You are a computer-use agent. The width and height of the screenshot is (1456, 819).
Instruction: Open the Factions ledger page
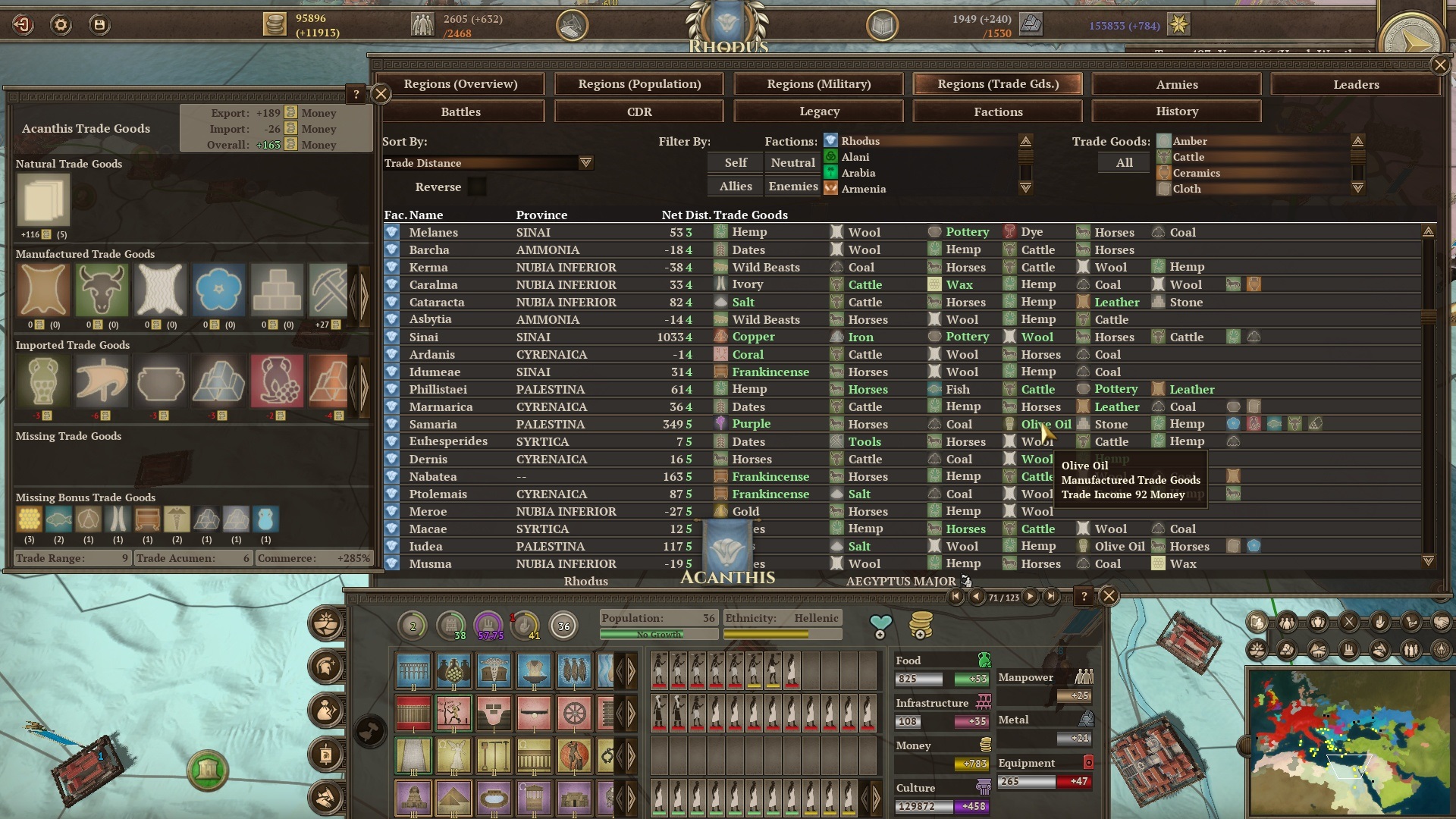[x=998, y=111]
